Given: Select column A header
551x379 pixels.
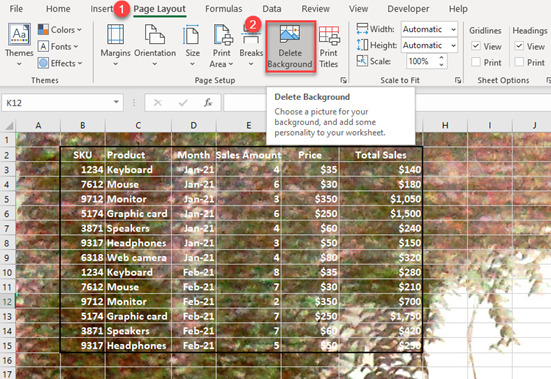Looking at the screenshot, I should point(38,125).
